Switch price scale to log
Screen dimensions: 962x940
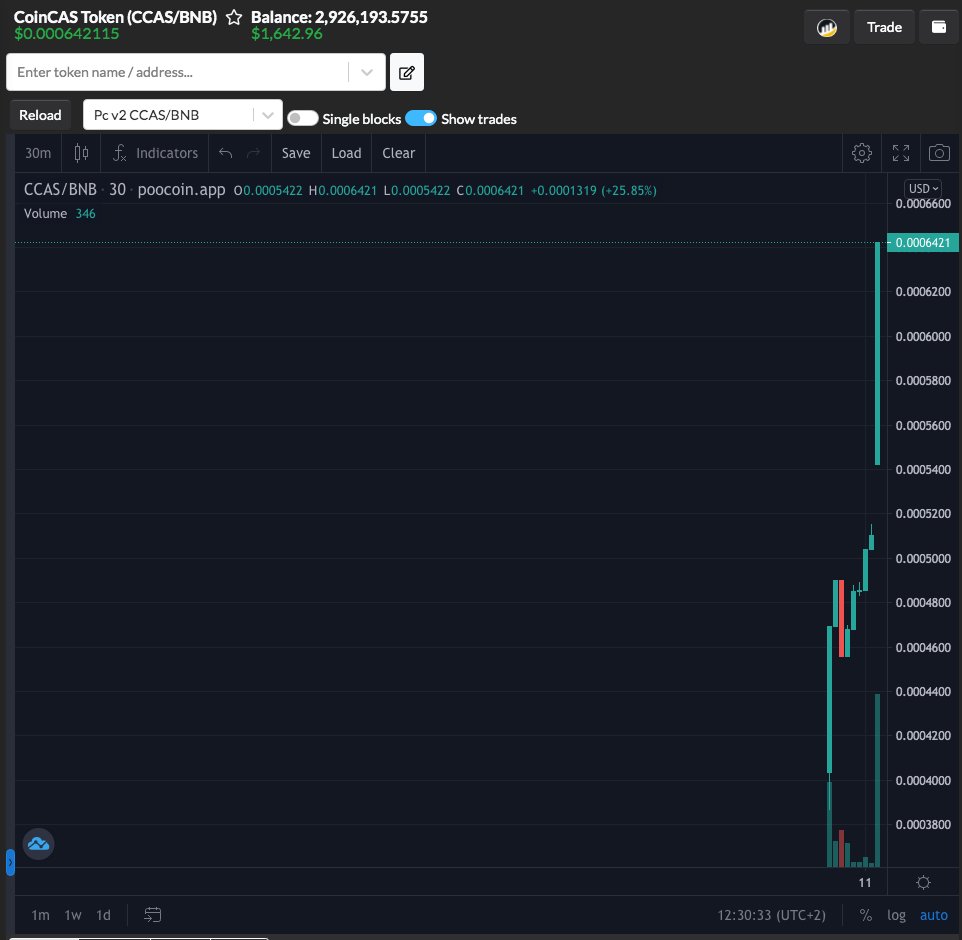[896, 915]
